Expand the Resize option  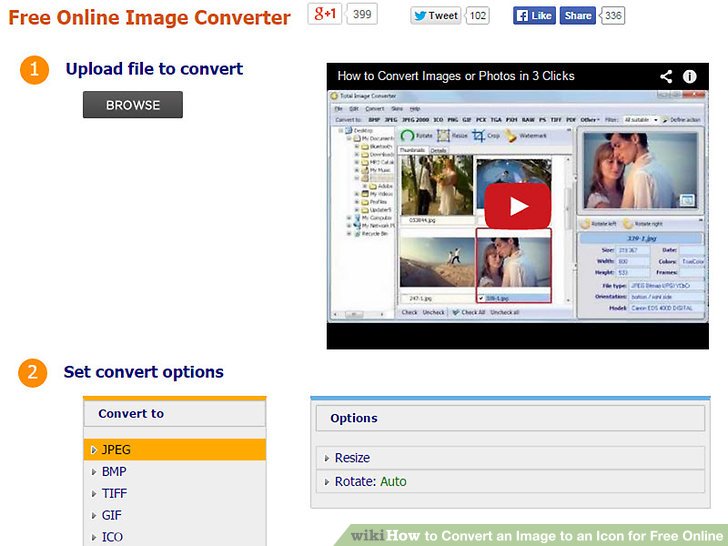[x=510, y=458]
